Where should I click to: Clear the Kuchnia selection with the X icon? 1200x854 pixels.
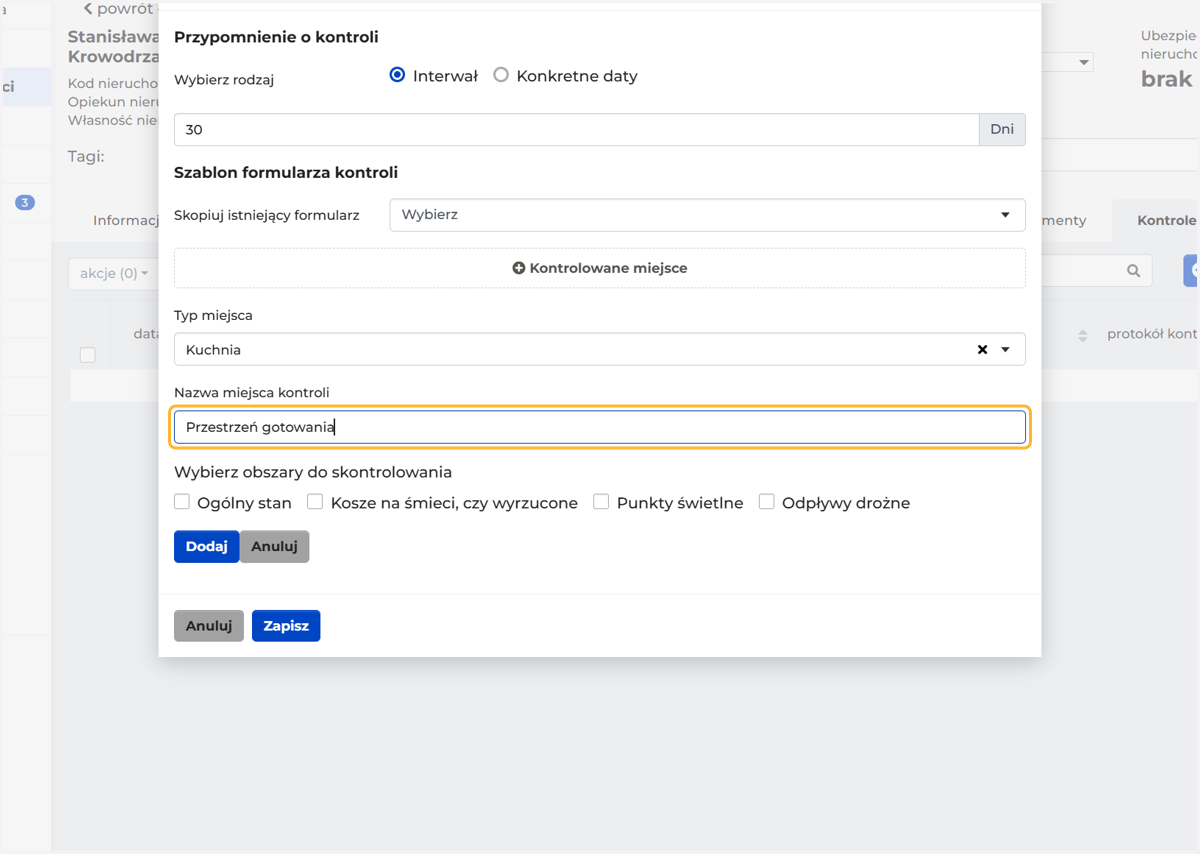(982, 350)
